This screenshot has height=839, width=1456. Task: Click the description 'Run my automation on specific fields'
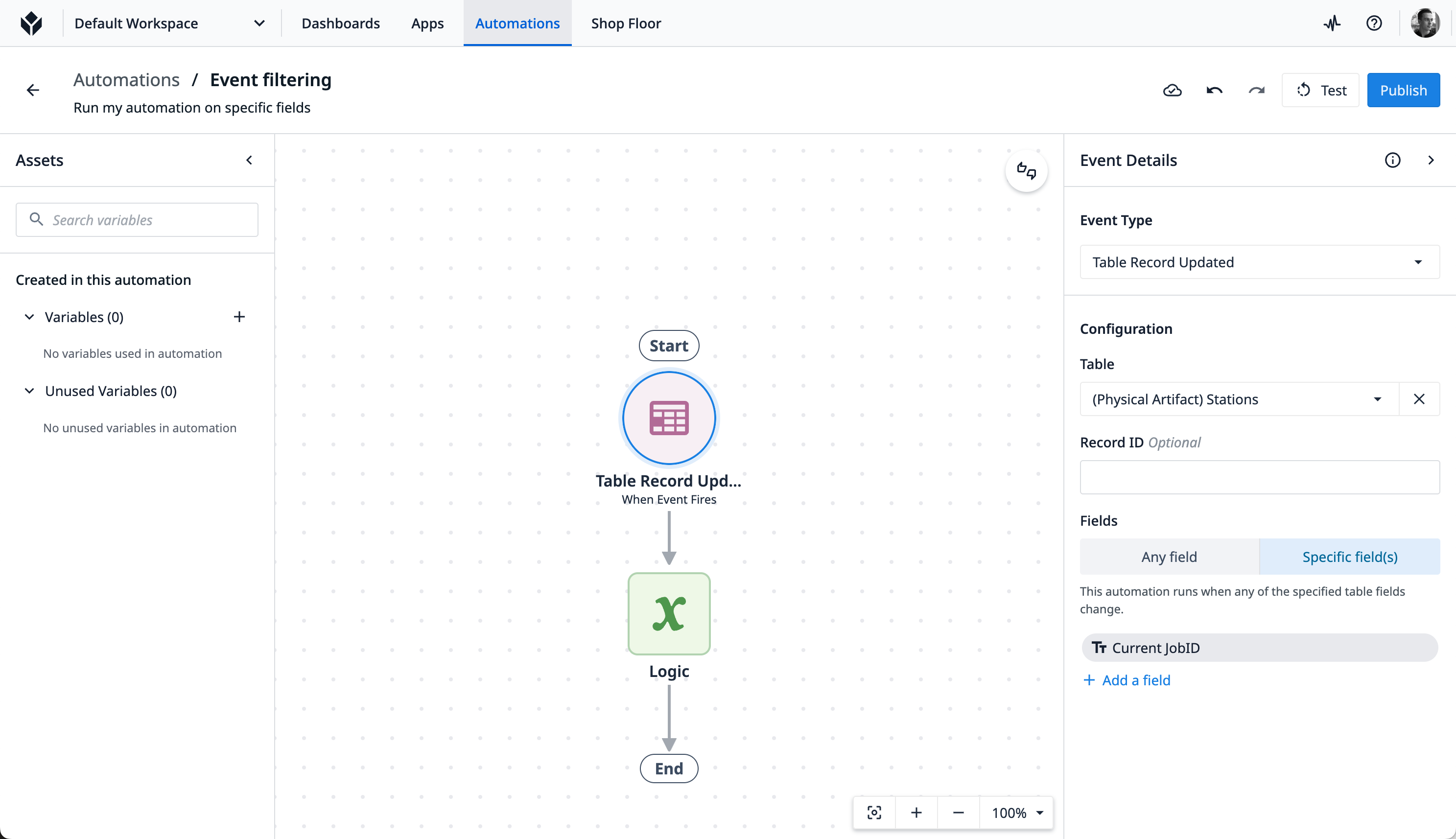(x=192, y=108)
